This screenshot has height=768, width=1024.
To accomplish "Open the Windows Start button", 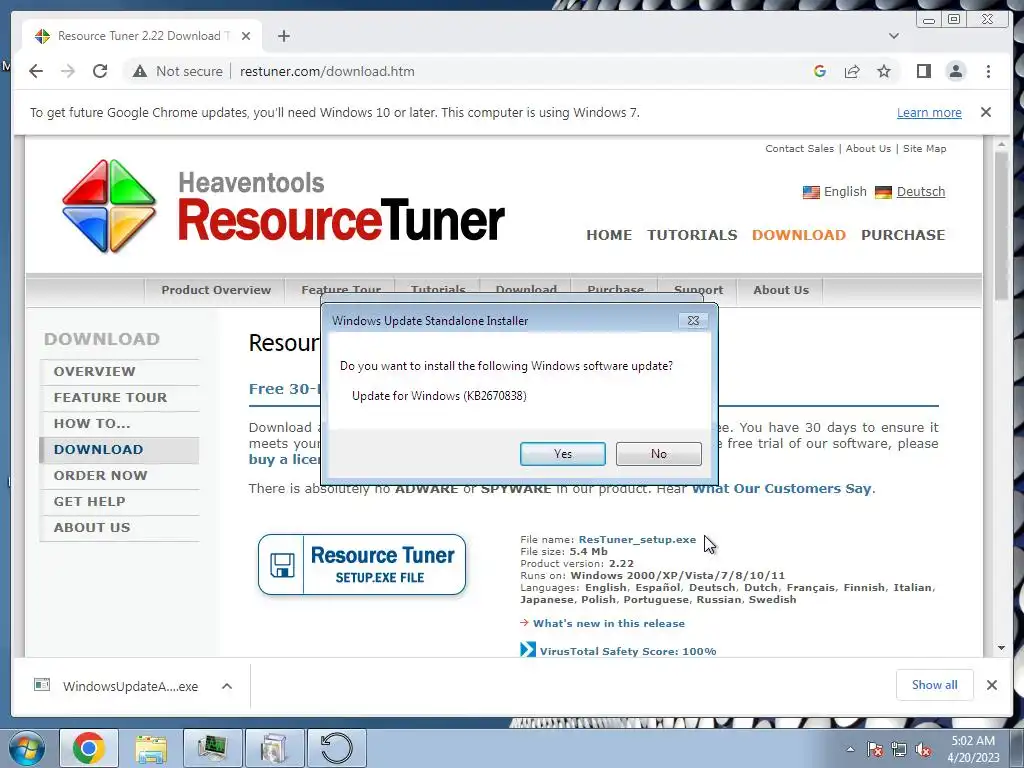I will [x=27, y=748].
